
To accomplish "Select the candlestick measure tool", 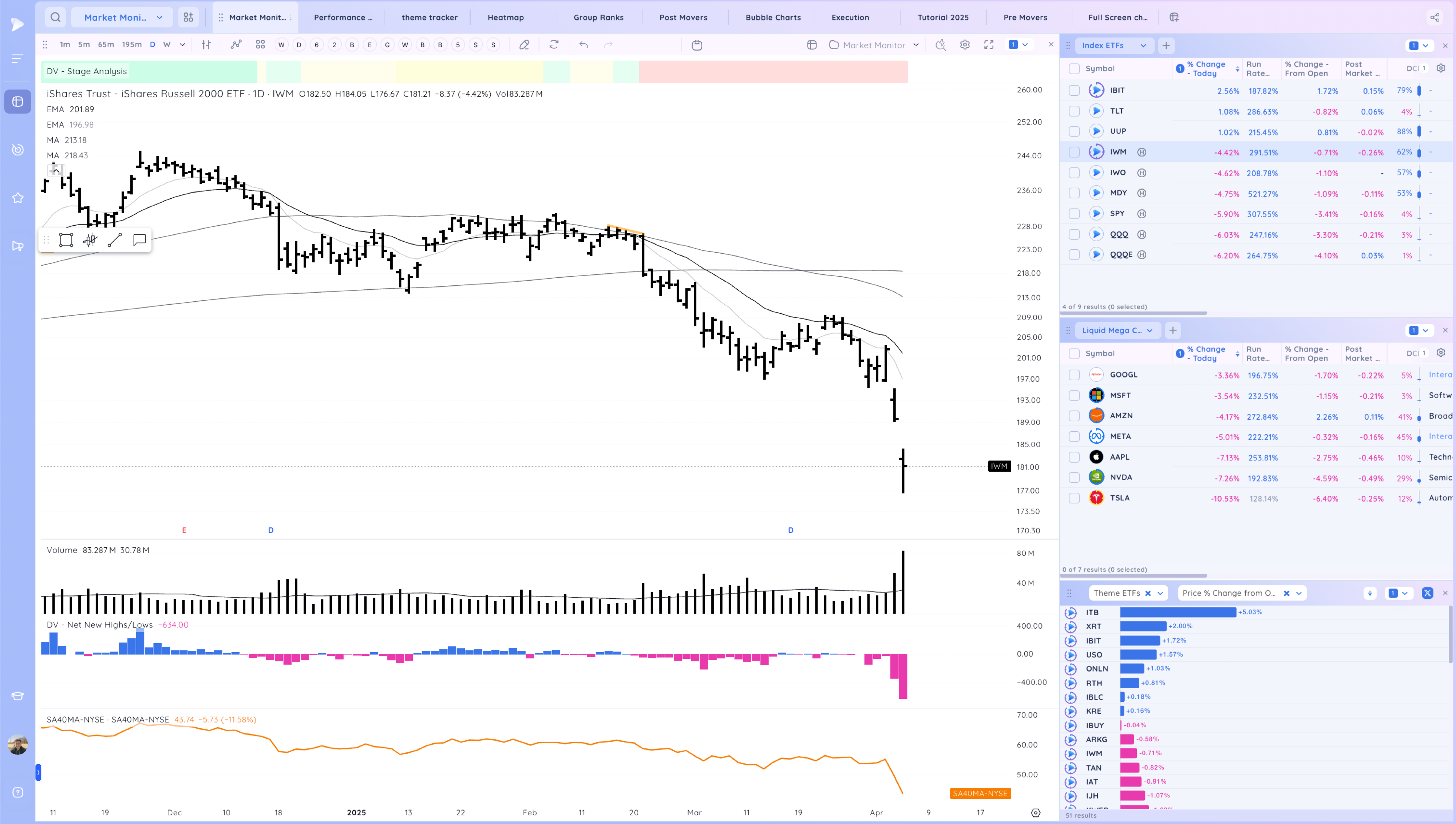I will click(x=90, y=240).
